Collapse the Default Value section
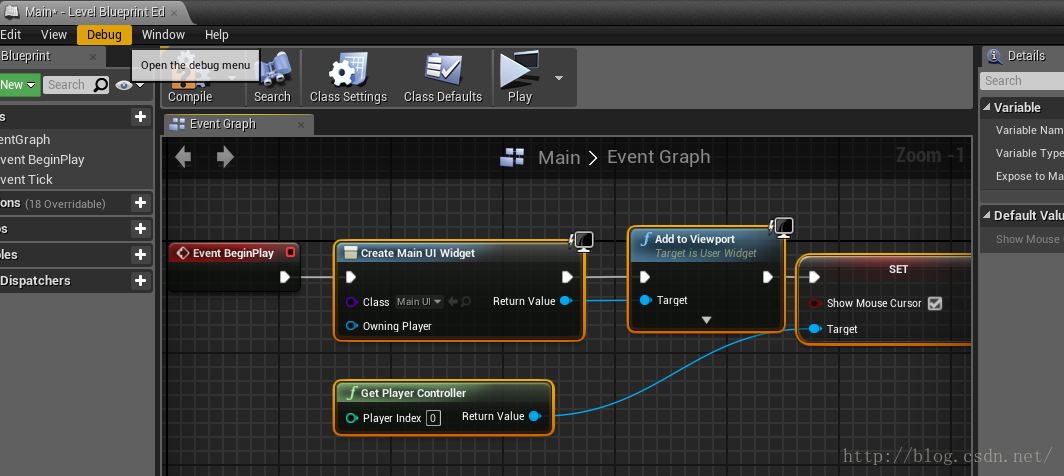This screenshot has height=476, width=1064. [987, 215]
